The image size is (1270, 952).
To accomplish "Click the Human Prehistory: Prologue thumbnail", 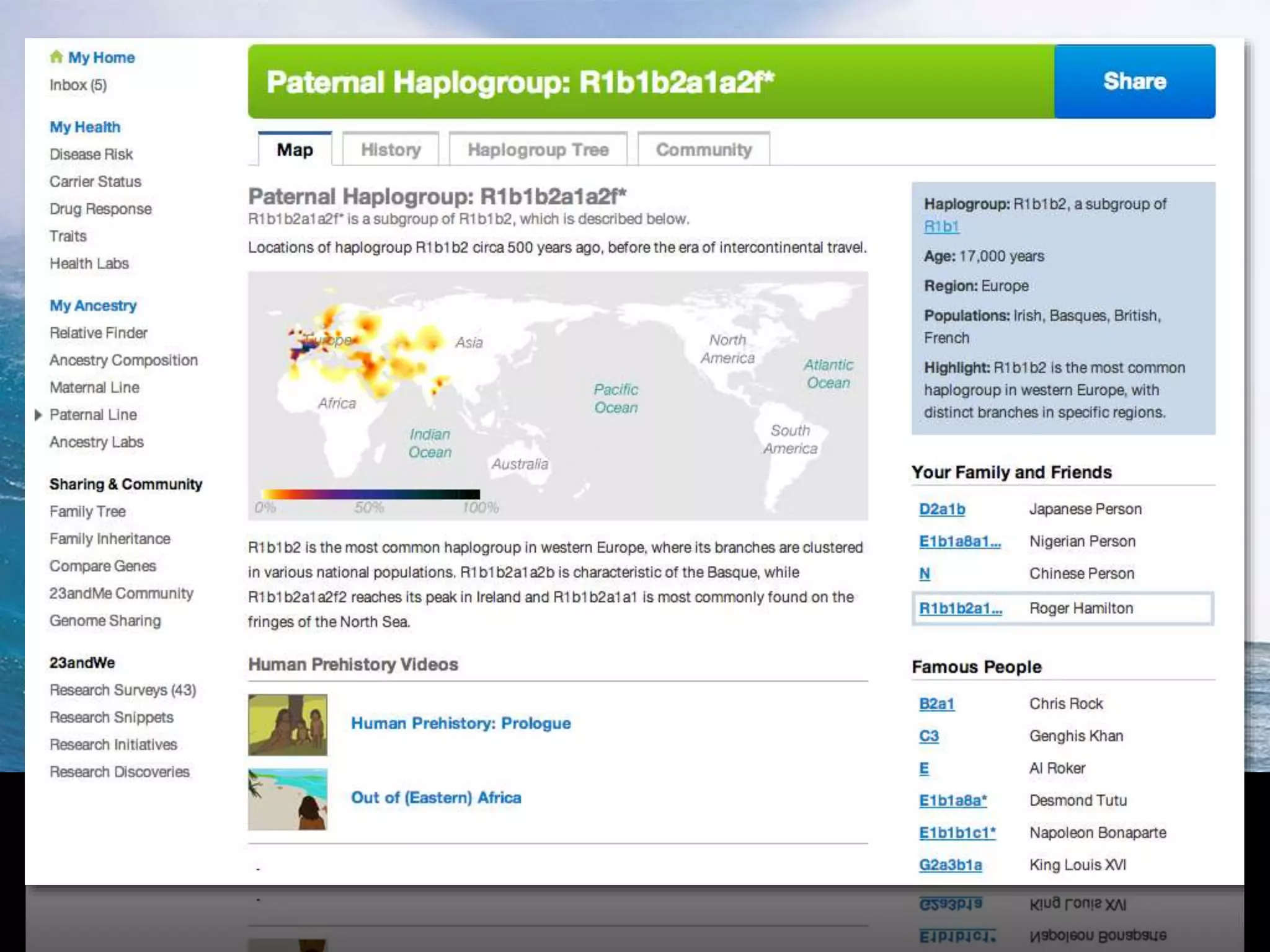I will pyautogui.click(x=287, y=725).
